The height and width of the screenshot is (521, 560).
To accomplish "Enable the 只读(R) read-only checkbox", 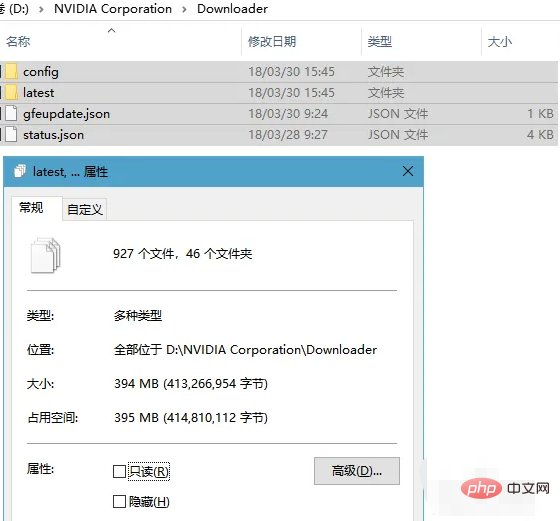I will coord(119,471).
